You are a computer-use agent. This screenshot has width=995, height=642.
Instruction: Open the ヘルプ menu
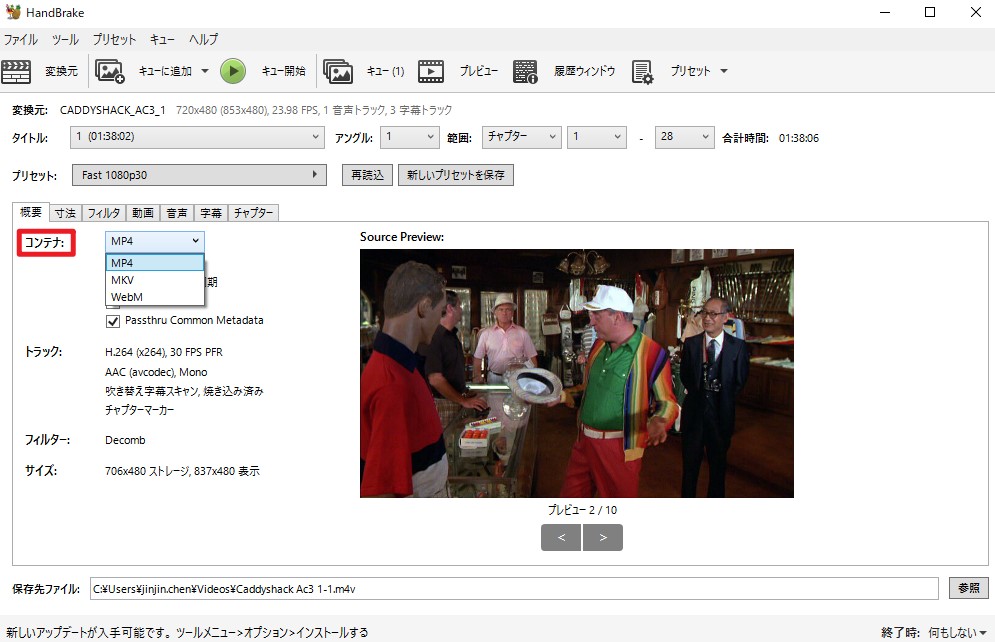pyautogui.click(x=203, y=39)
